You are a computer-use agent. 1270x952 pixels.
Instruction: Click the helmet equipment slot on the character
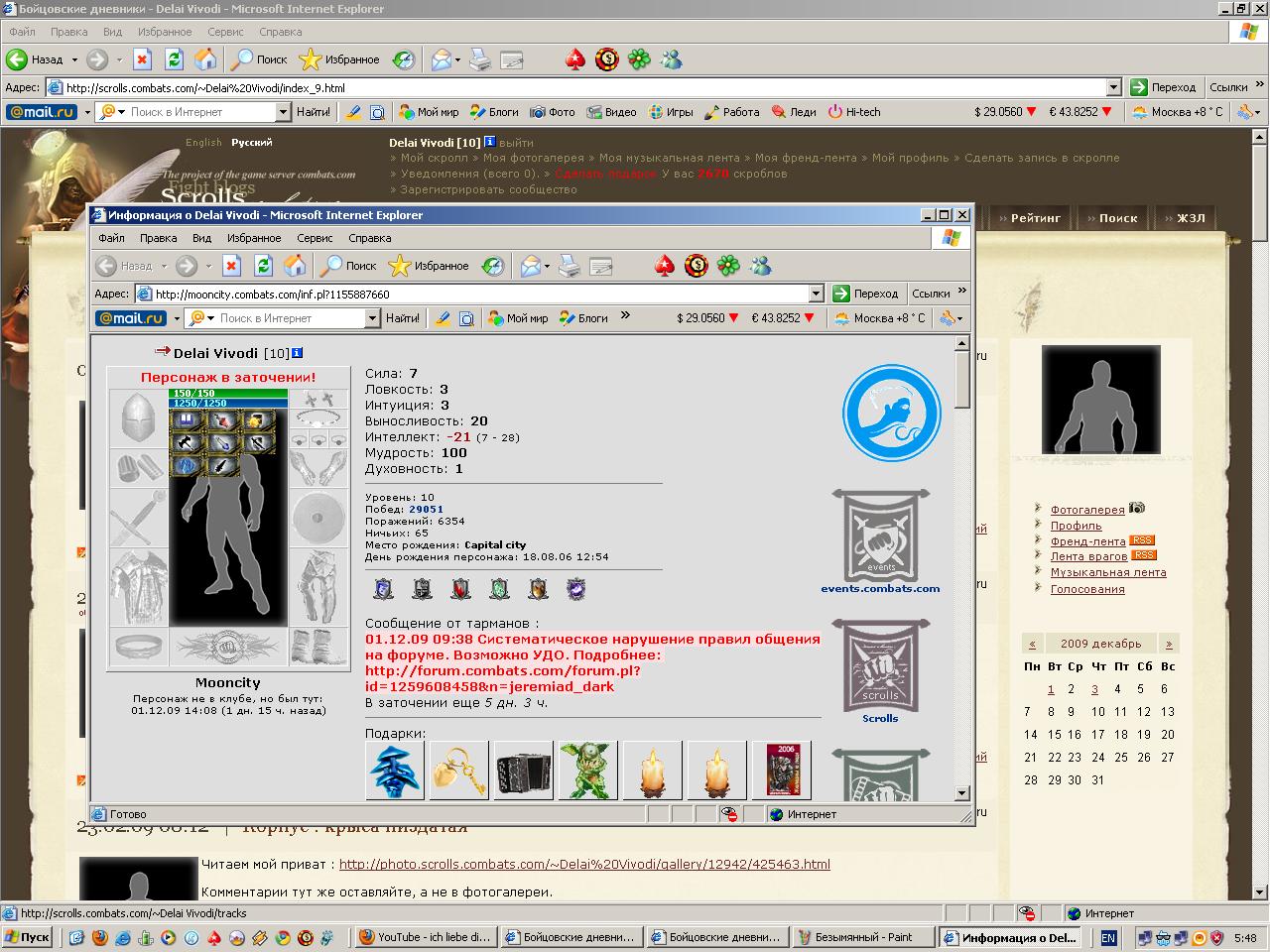pyautogui.click(x=138, y=417)
